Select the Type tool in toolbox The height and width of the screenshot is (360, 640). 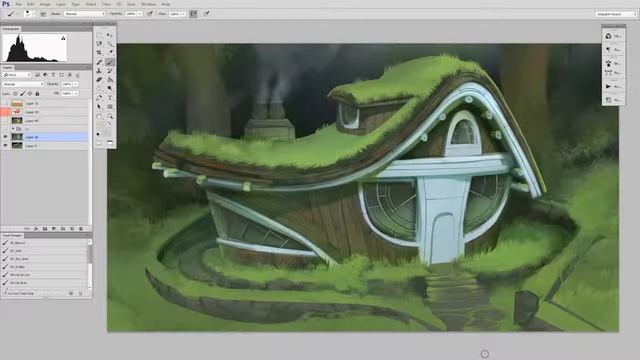tap(110, 98)
